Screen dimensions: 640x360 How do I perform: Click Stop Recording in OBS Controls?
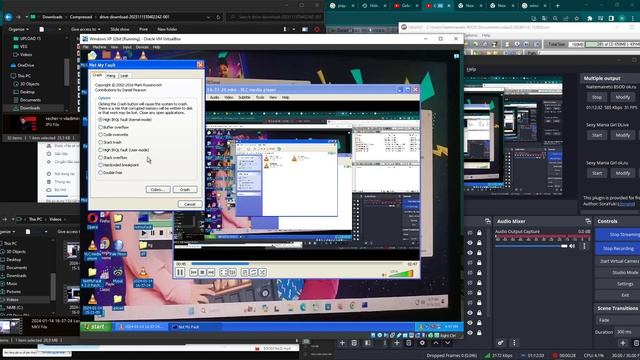[x=619, y=249]
